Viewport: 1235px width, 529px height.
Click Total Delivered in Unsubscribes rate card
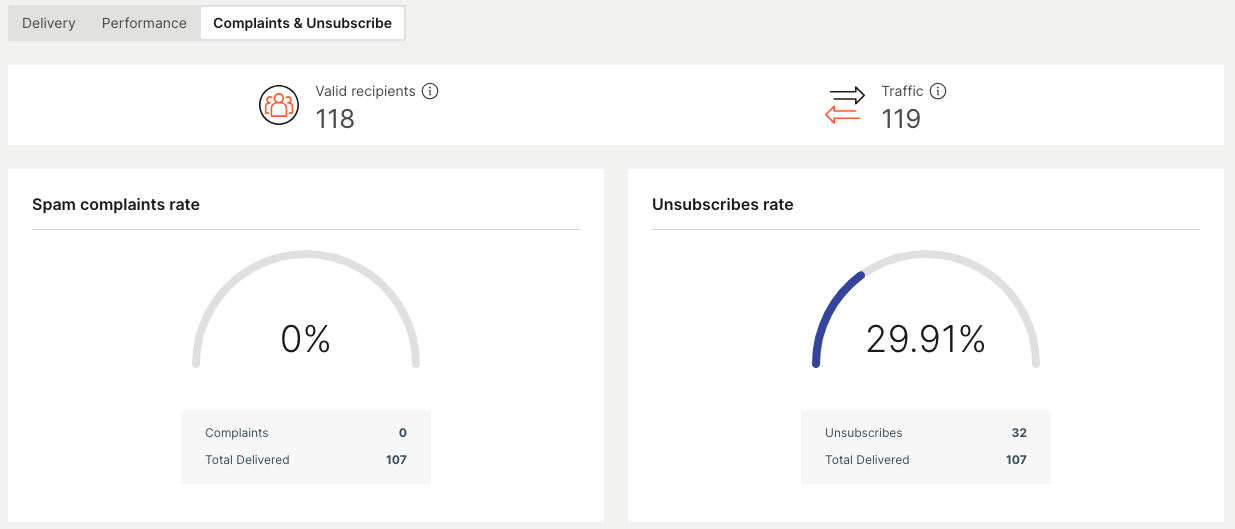[x=867, y=460]
